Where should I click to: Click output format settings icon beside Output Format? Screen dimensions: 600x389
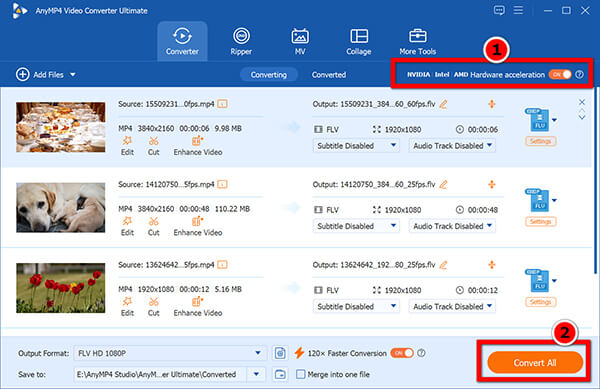[280, 353]
